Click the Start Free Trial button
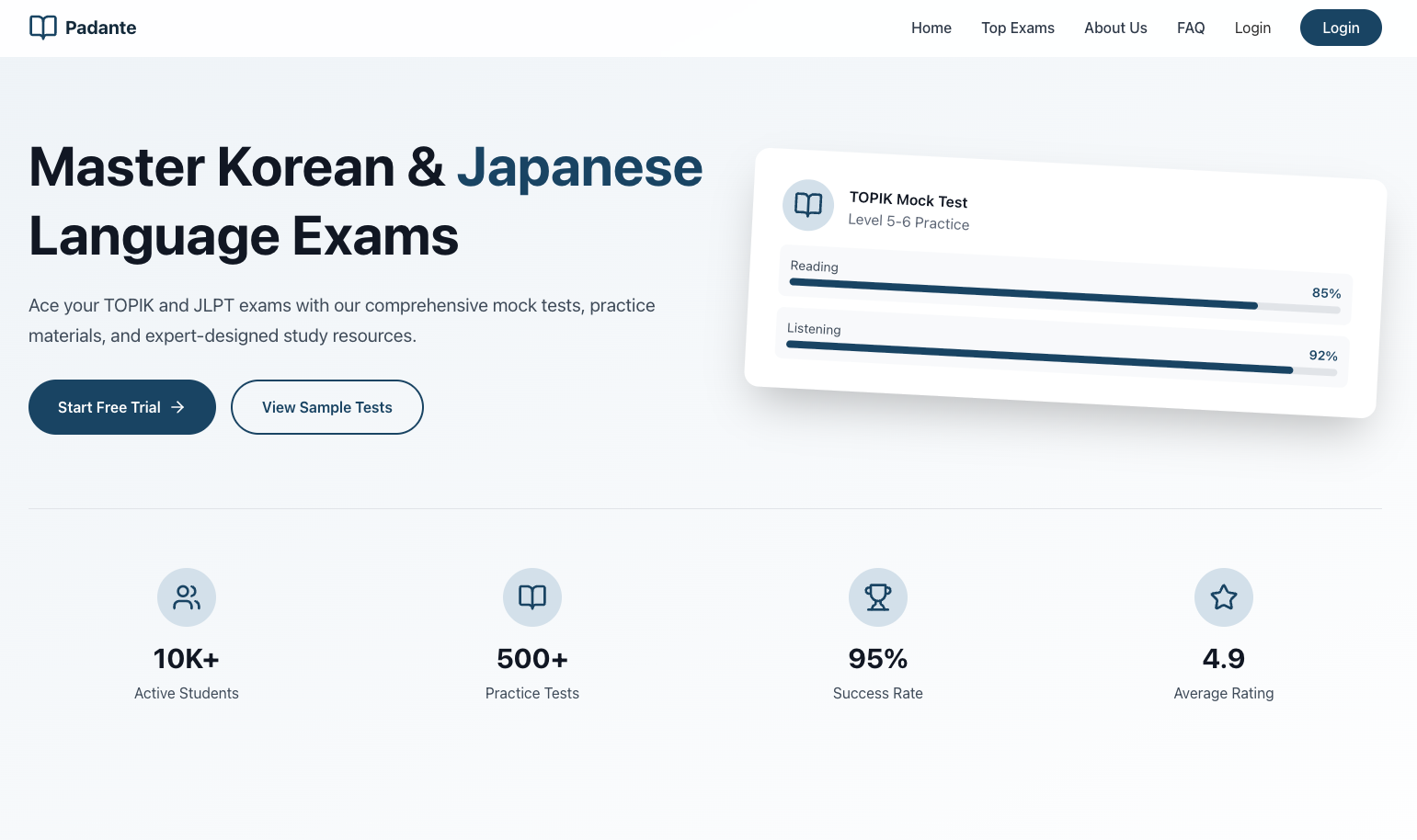Image resolution: width=1417 pixels, height=840 pixels. pos(122,407)
